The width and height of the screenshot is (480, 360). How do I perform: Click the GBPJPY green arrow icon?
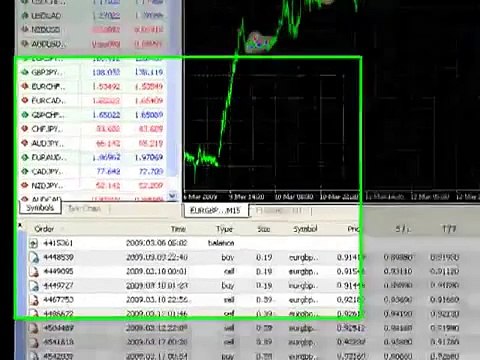coord(25,72)
